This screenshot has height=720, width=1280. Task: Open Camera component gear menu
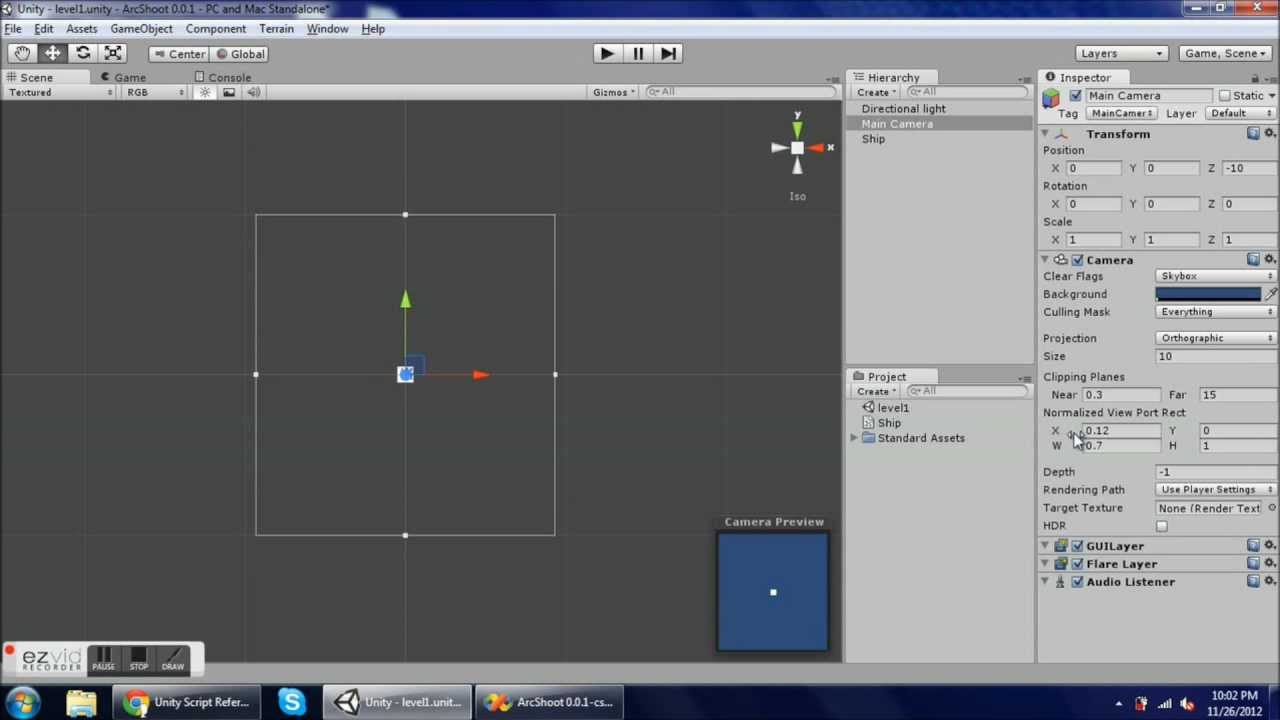1270,260
